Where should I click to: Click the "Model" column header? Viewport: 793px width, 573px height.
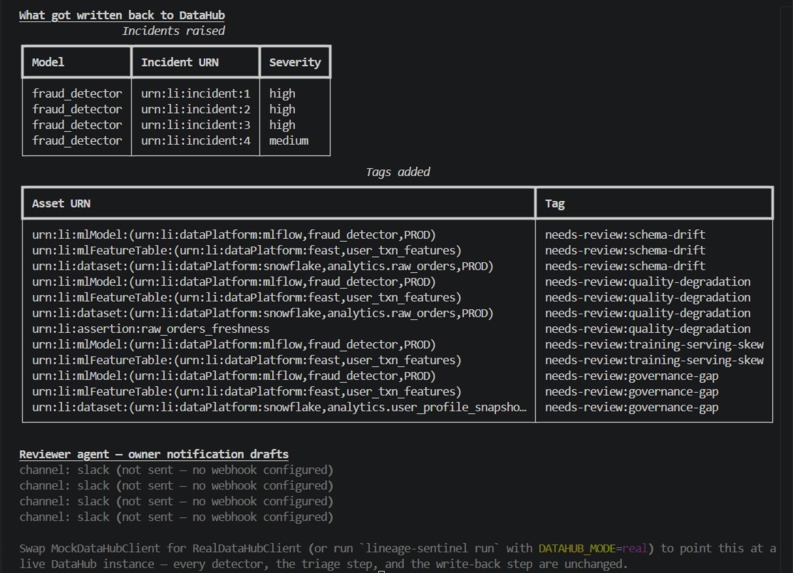click(48, 62)
